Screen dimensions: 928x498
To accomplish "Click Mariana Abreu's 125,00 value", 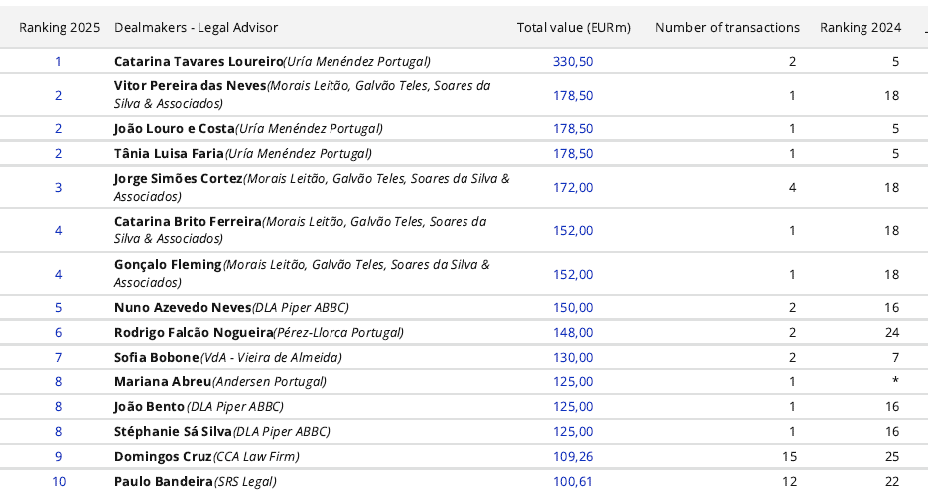I will pos(573,382).
